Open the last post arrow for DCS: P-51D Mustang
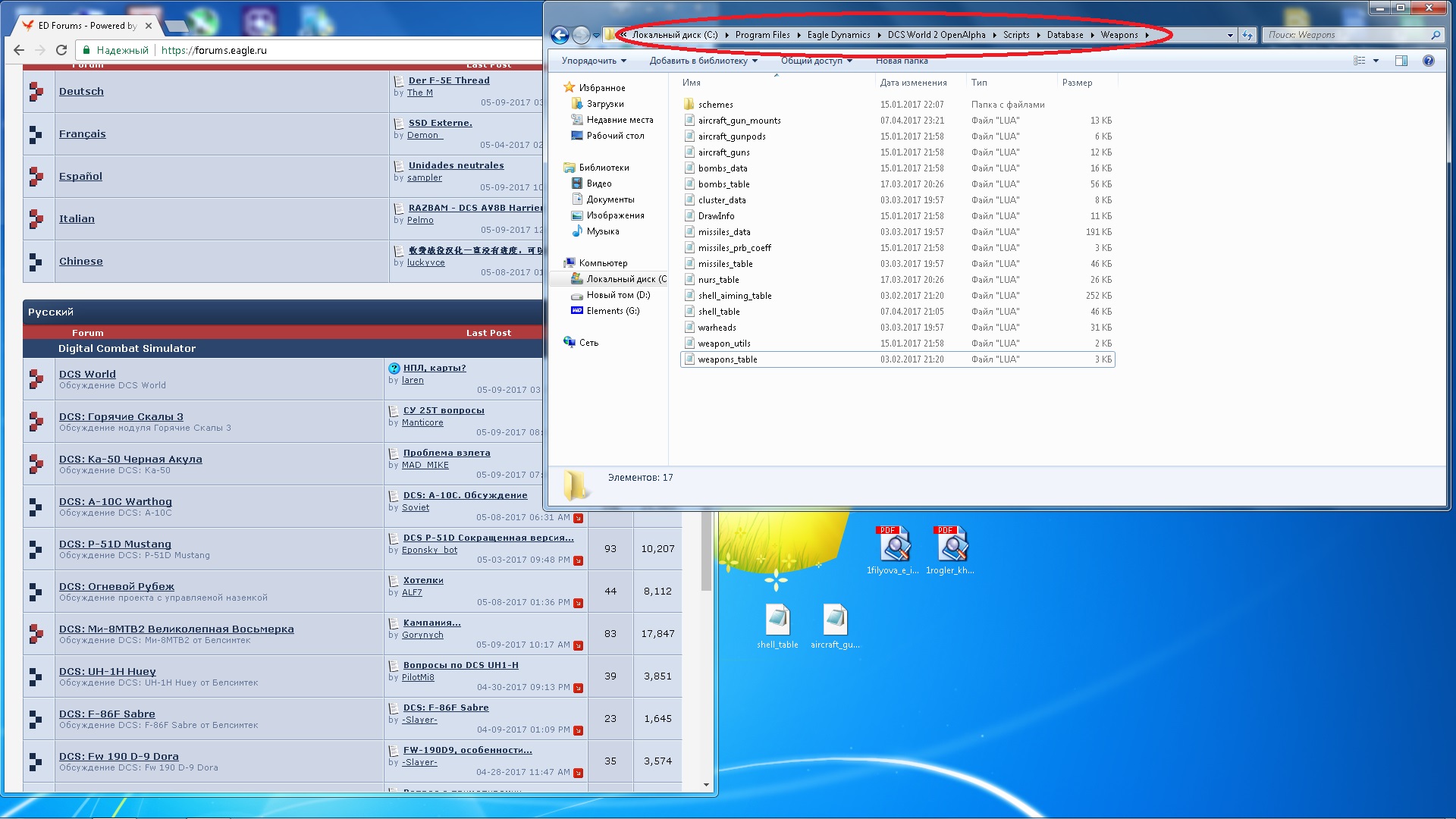The height and width of the screenshot is (819, 1456). point(579,560)
